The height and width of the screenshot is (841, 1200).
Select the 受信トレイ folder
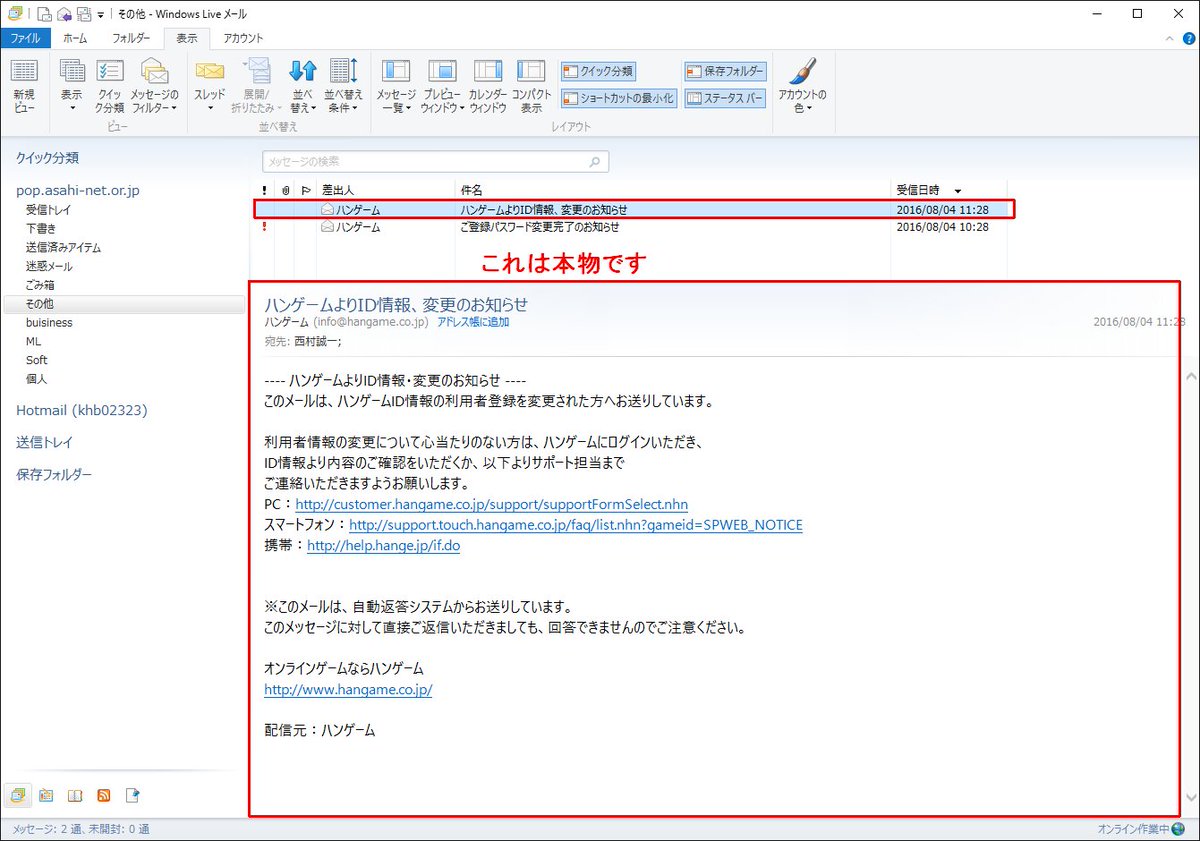point(49,210)
